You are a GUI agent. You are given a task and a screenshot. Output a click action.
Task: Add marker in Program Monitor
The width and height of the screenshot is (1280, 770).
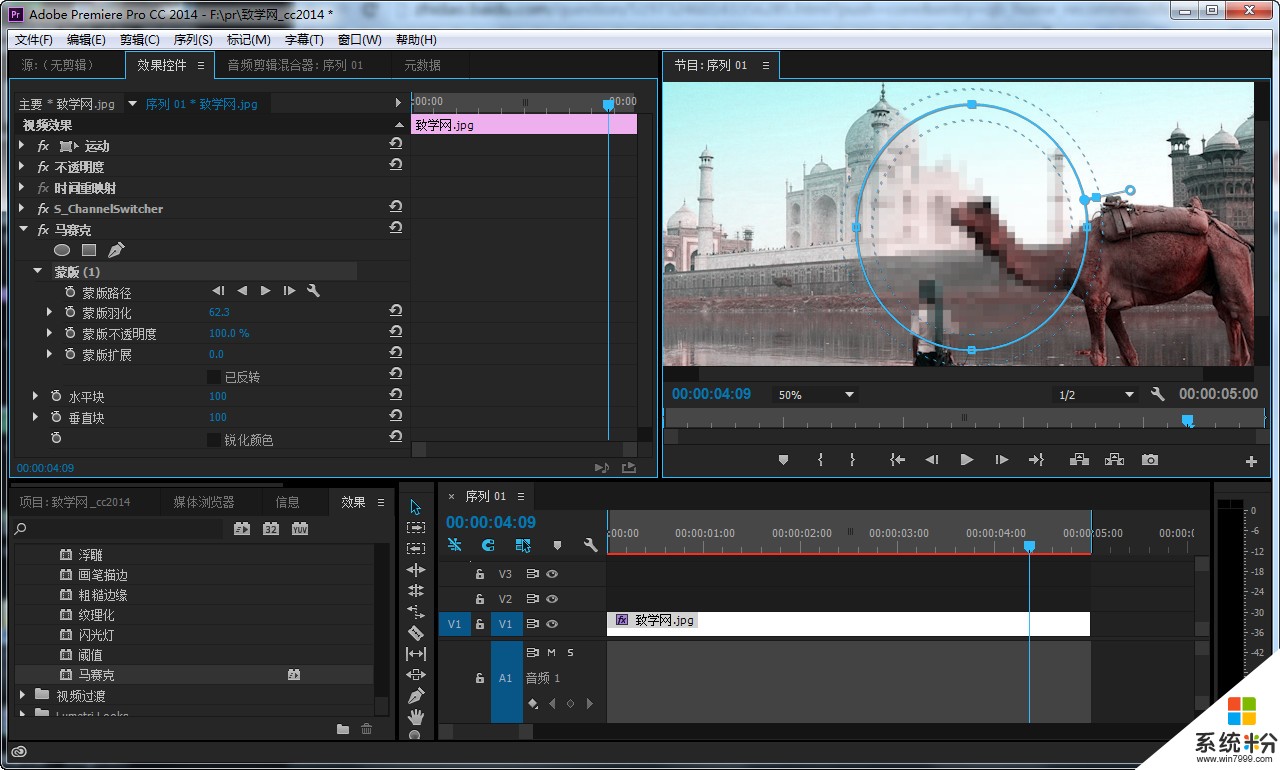pyautogui.click(x=783, y=460)
